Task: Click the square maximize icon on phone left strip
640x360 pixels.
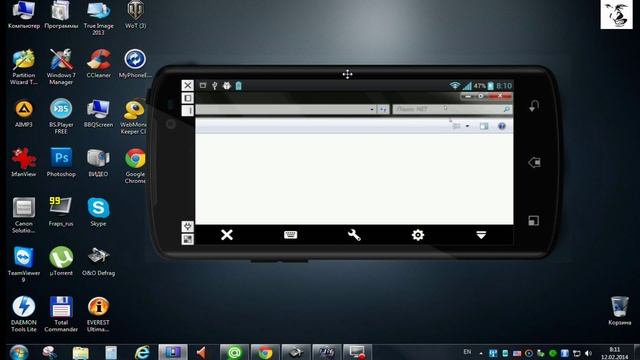Action: pos(187,98)
